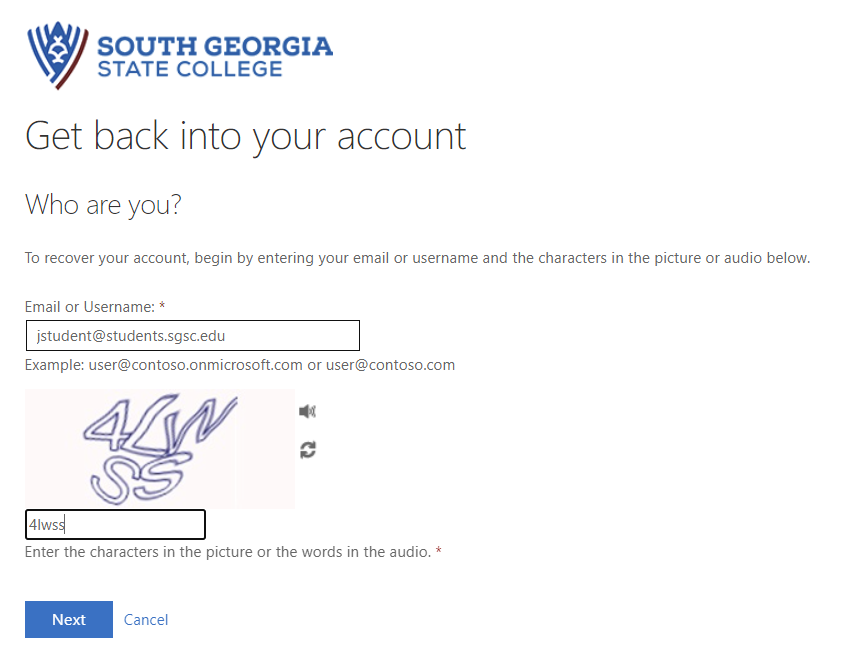851x666 pixels.
Task: Click the "SOUTH GEORGIA" logo text
Action: [x=215, y=46]
